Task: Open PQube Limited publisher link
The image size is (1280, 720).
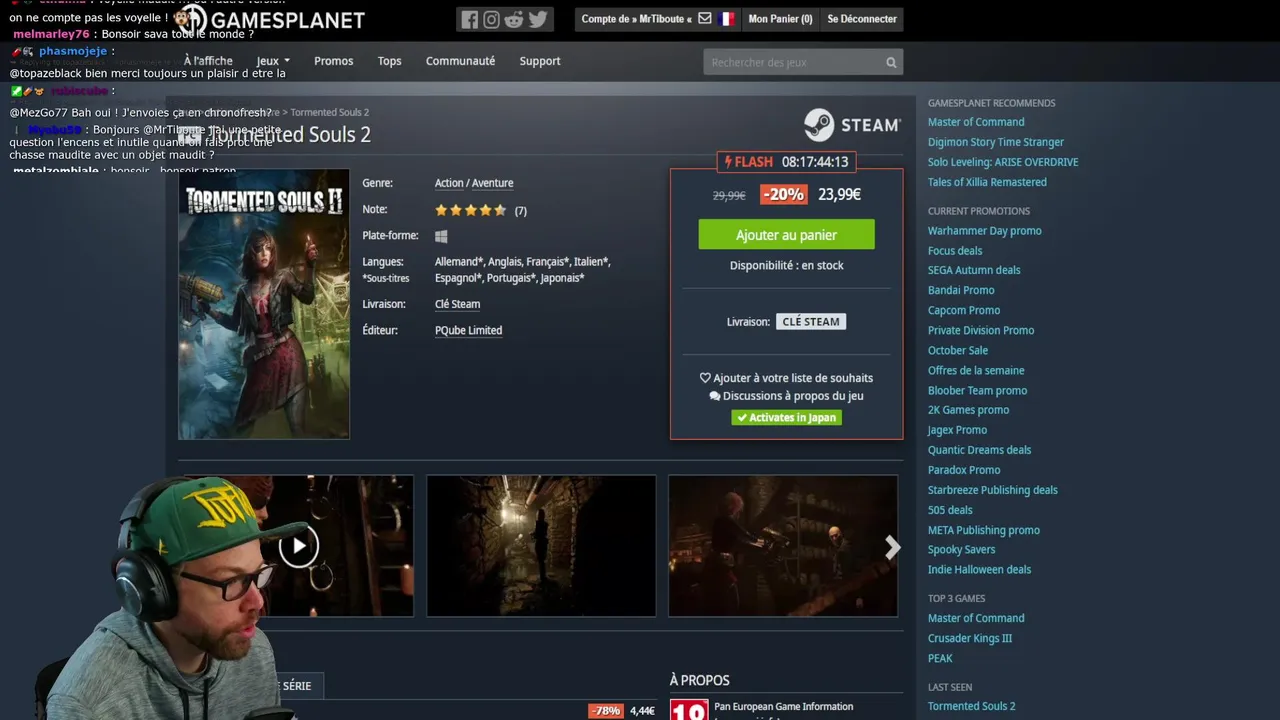Action: 468,330
